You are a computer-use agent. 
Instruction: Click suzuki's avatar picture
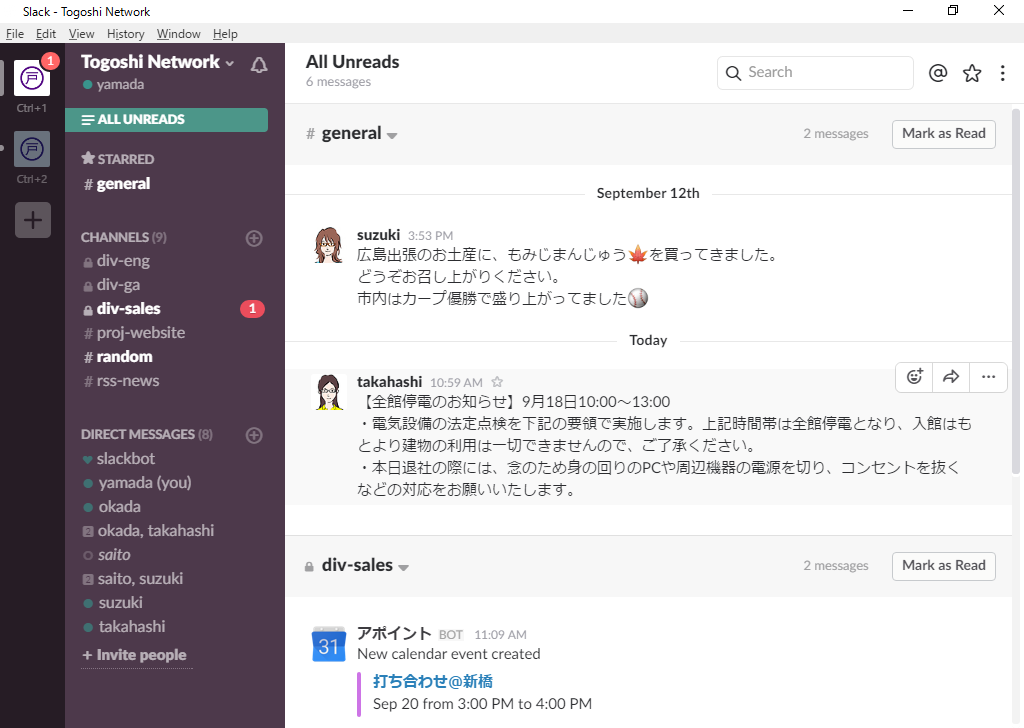click(328, 245)
